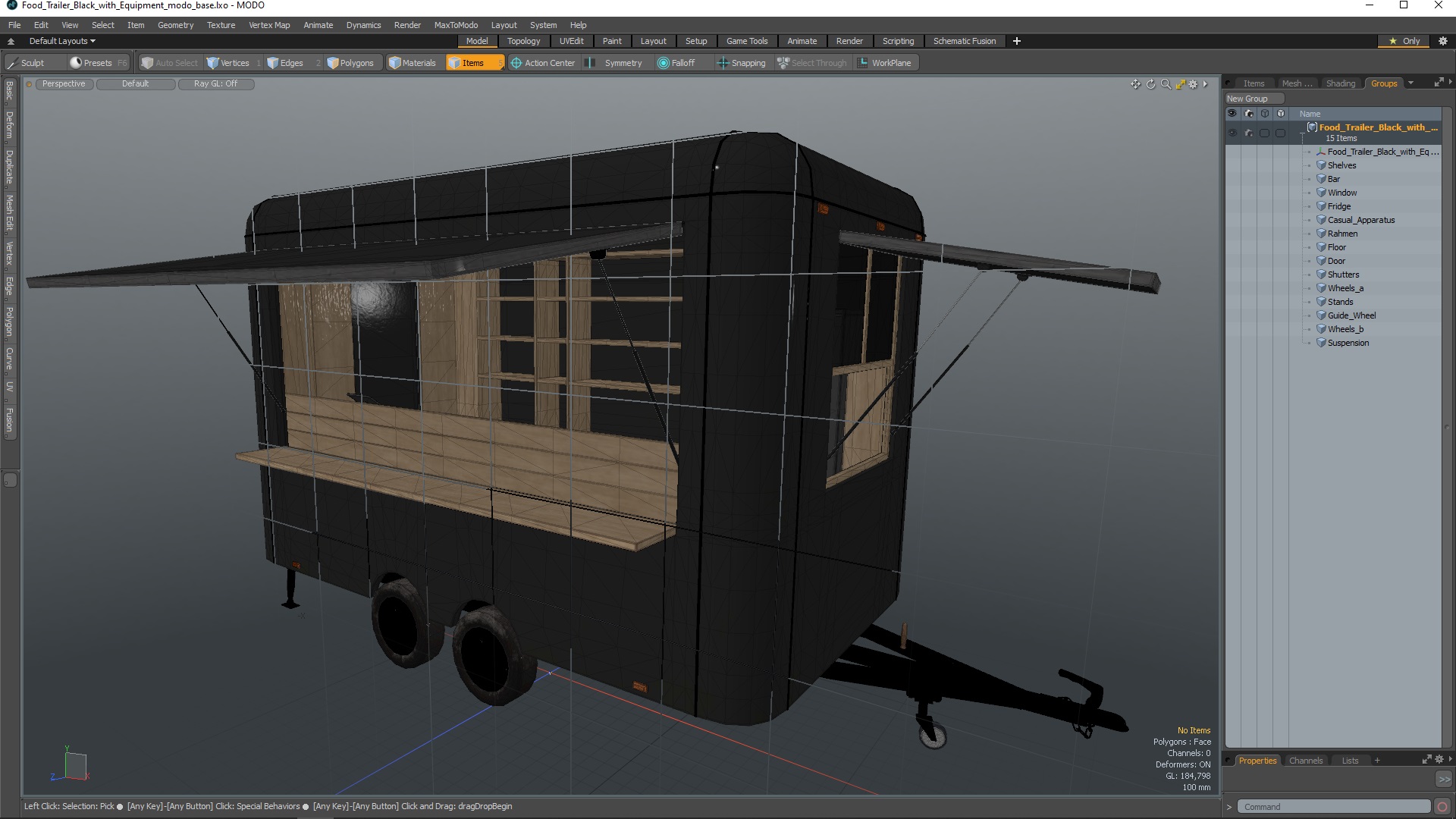Toggle first checkbox of Food_Trailer group row
Screen dimensions: 1456x819
coord(1264,133)
